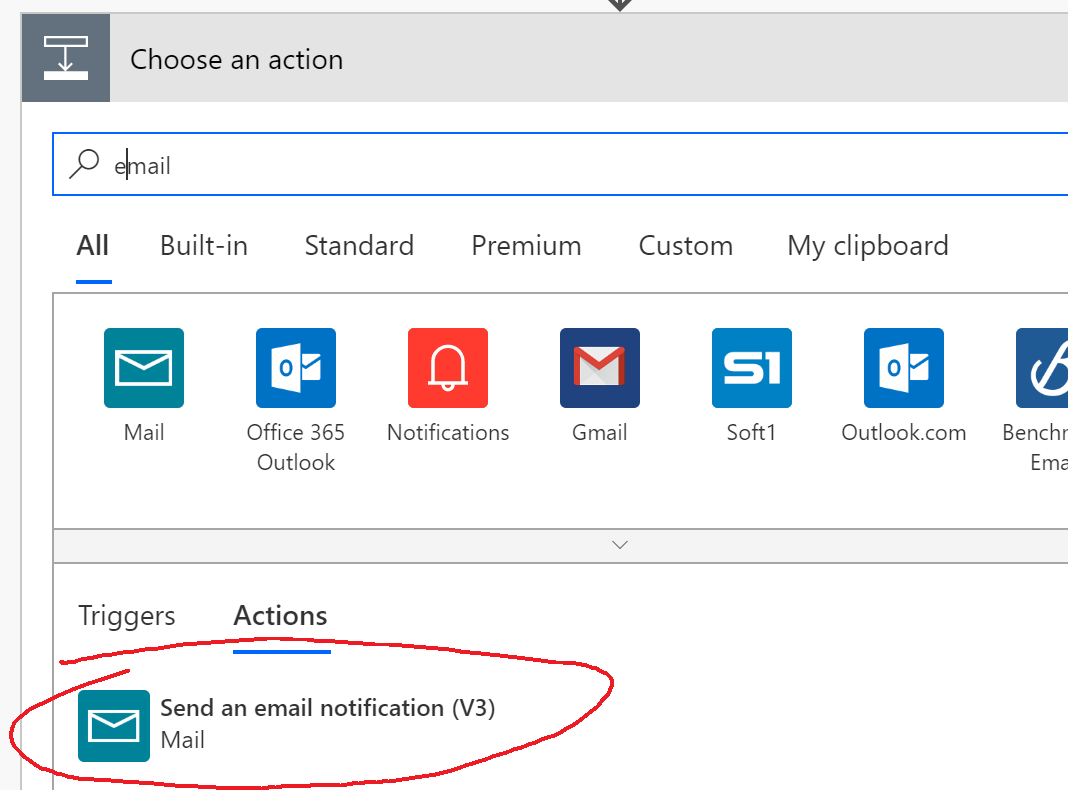Select the Notifications connector icon
Image resolution: width=1068 pixels, height=790 pixels.
point(447,367)
